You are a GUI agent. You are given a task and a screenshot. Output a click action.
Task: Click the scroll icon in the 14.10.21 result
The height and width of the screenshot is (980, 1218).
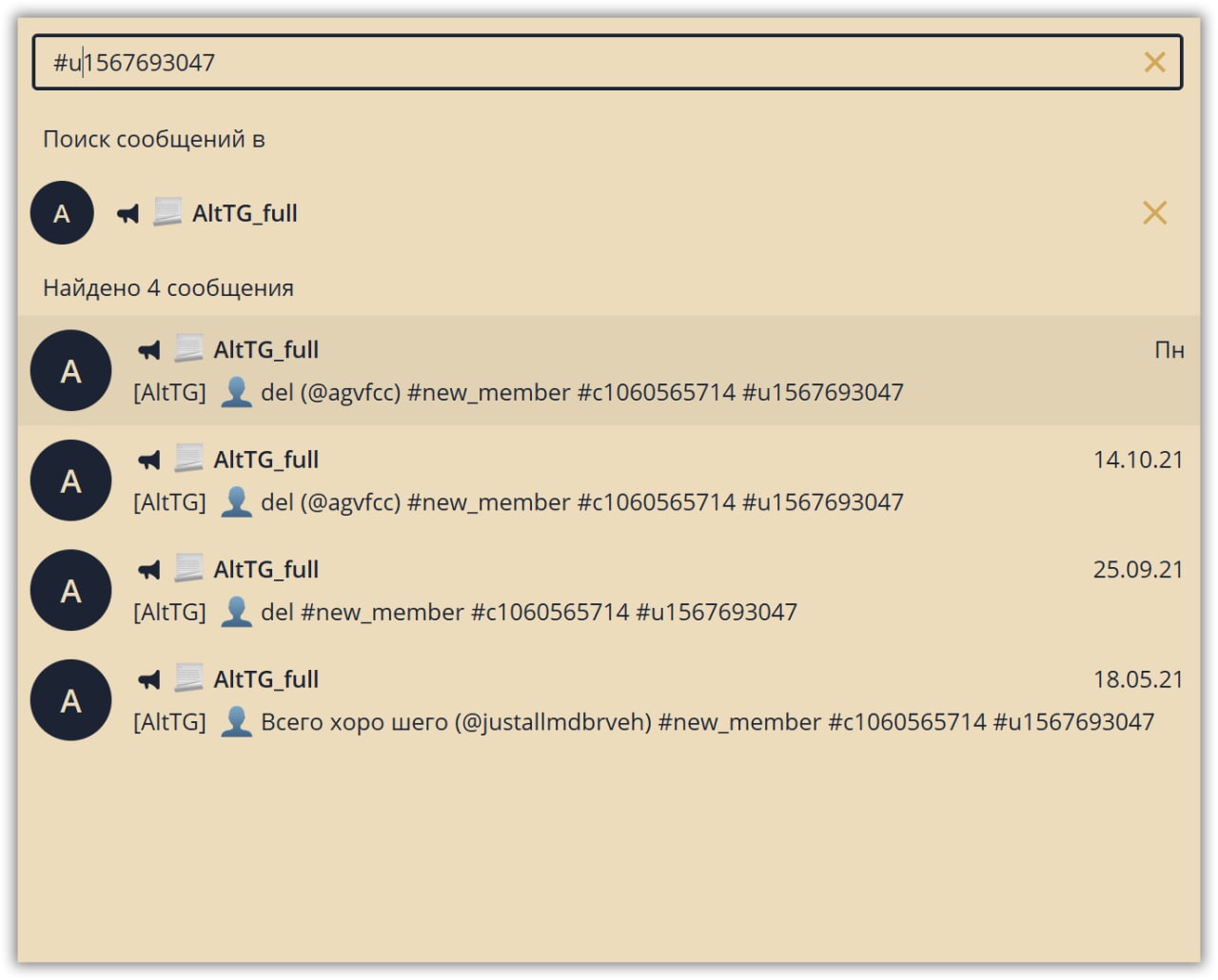[x=188, y=460]
